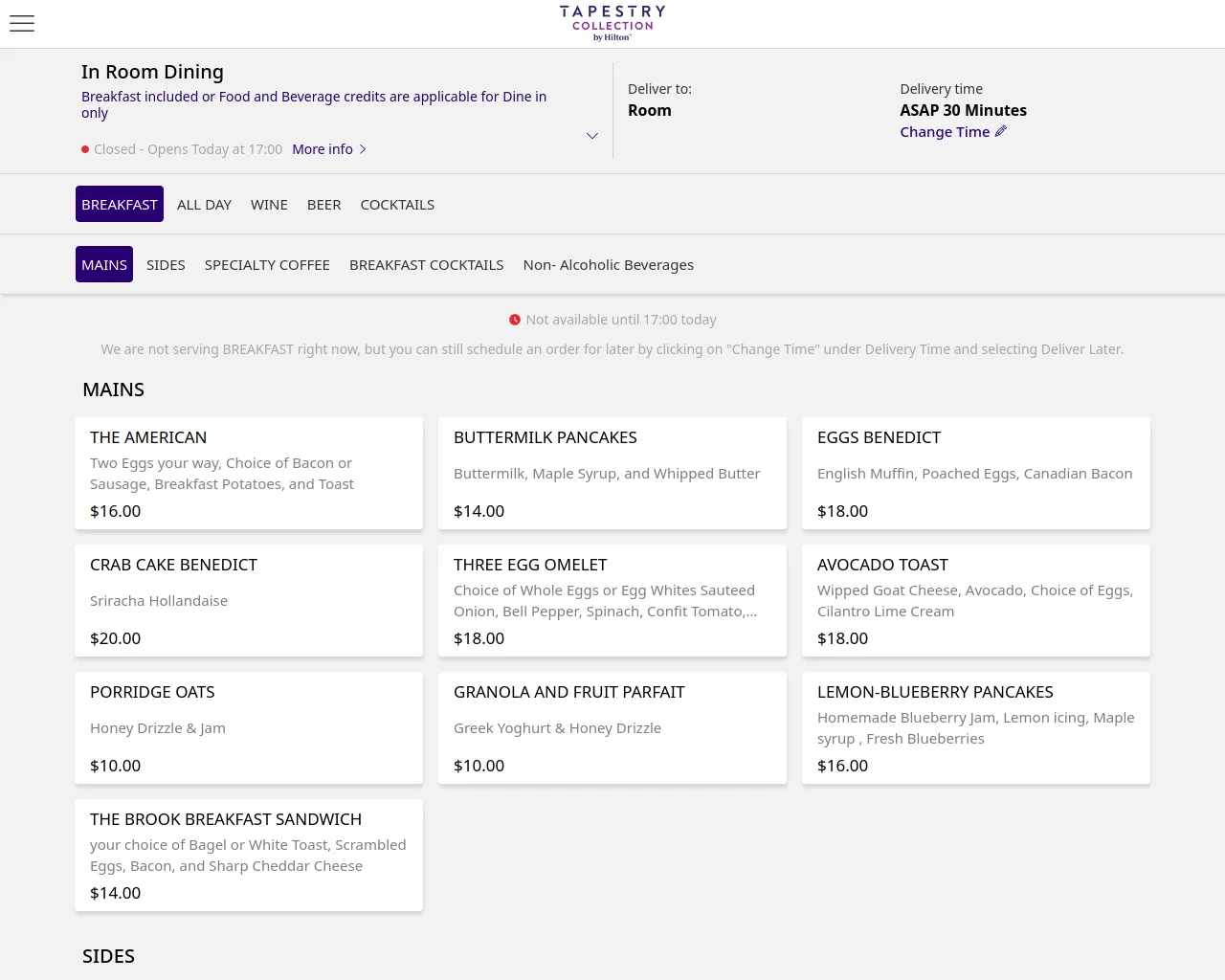Switch to the ALL DAY menu tab

click(204, 204)
